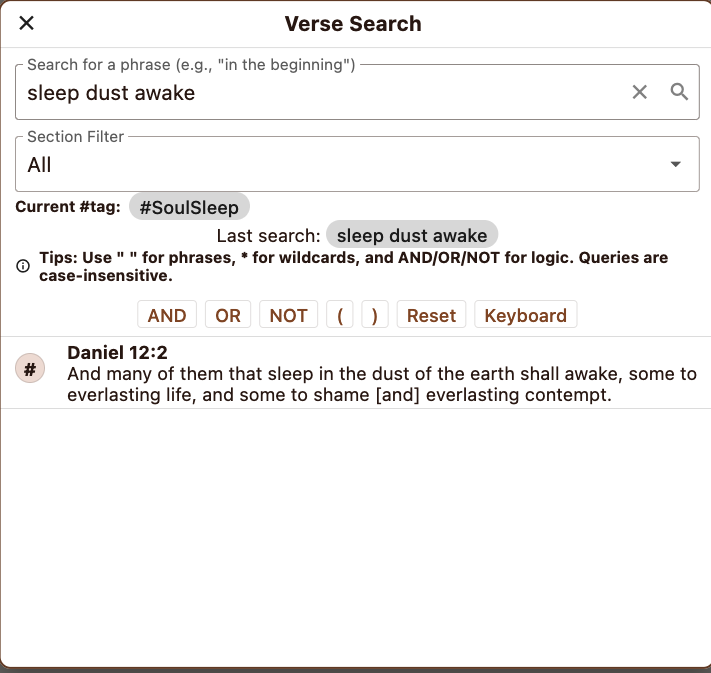The width and height of the screenshot is (711, 673).
Task: Clear the search text with the X icon
Action: pos(640,92)
